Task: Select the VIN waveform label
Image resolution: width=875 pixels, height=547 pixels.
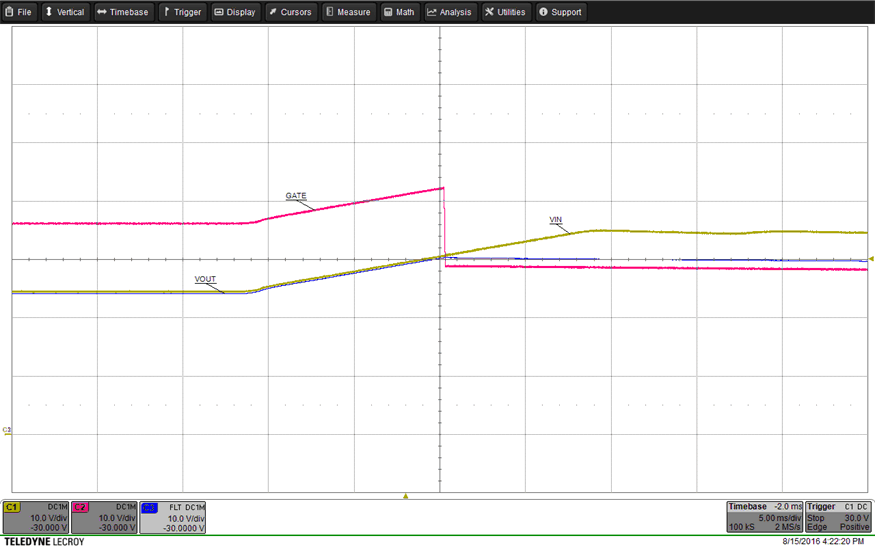Action: click(x=556, y=219)
